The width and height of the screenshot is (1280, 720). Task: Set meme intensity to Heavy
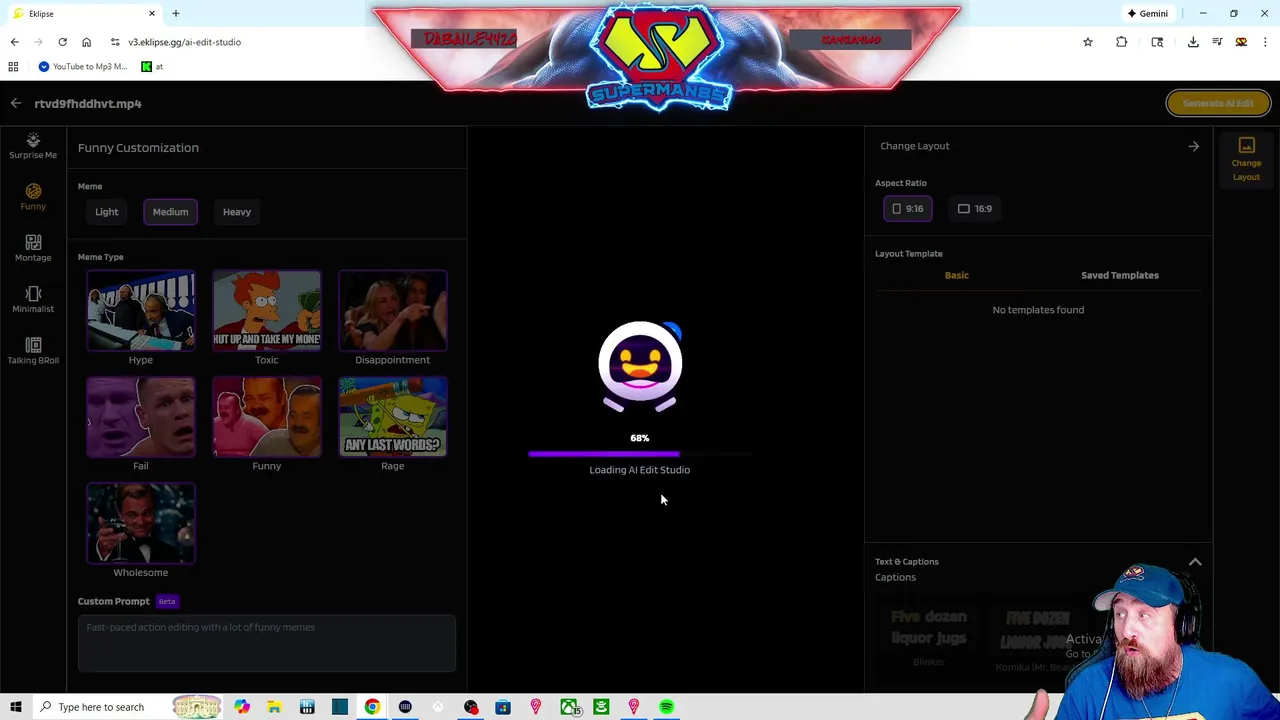click(237, 212)
